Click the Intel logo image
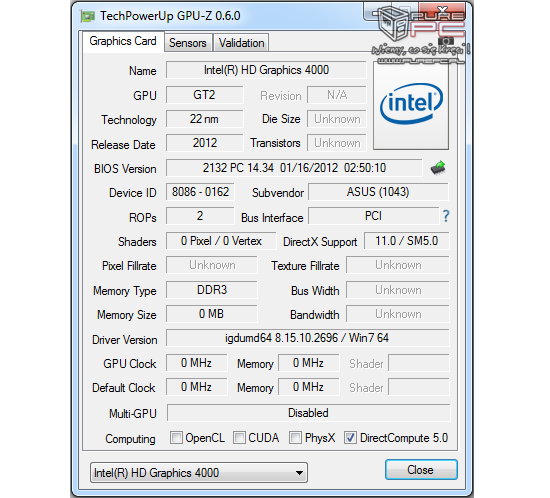This screenshot has width=550, height=498. click(x=411, y=105)
